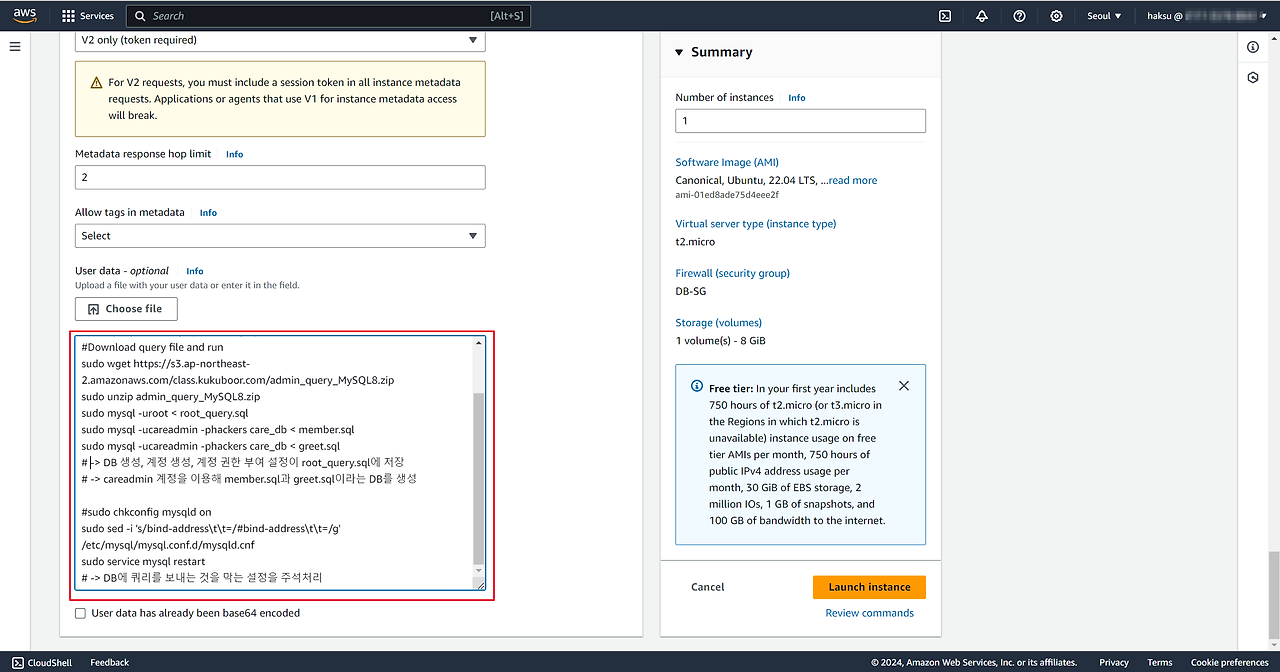The height and width of the screenshot is (672, 1280).
Task: Dismiss the Free tier notice
Action: (904, 386)
